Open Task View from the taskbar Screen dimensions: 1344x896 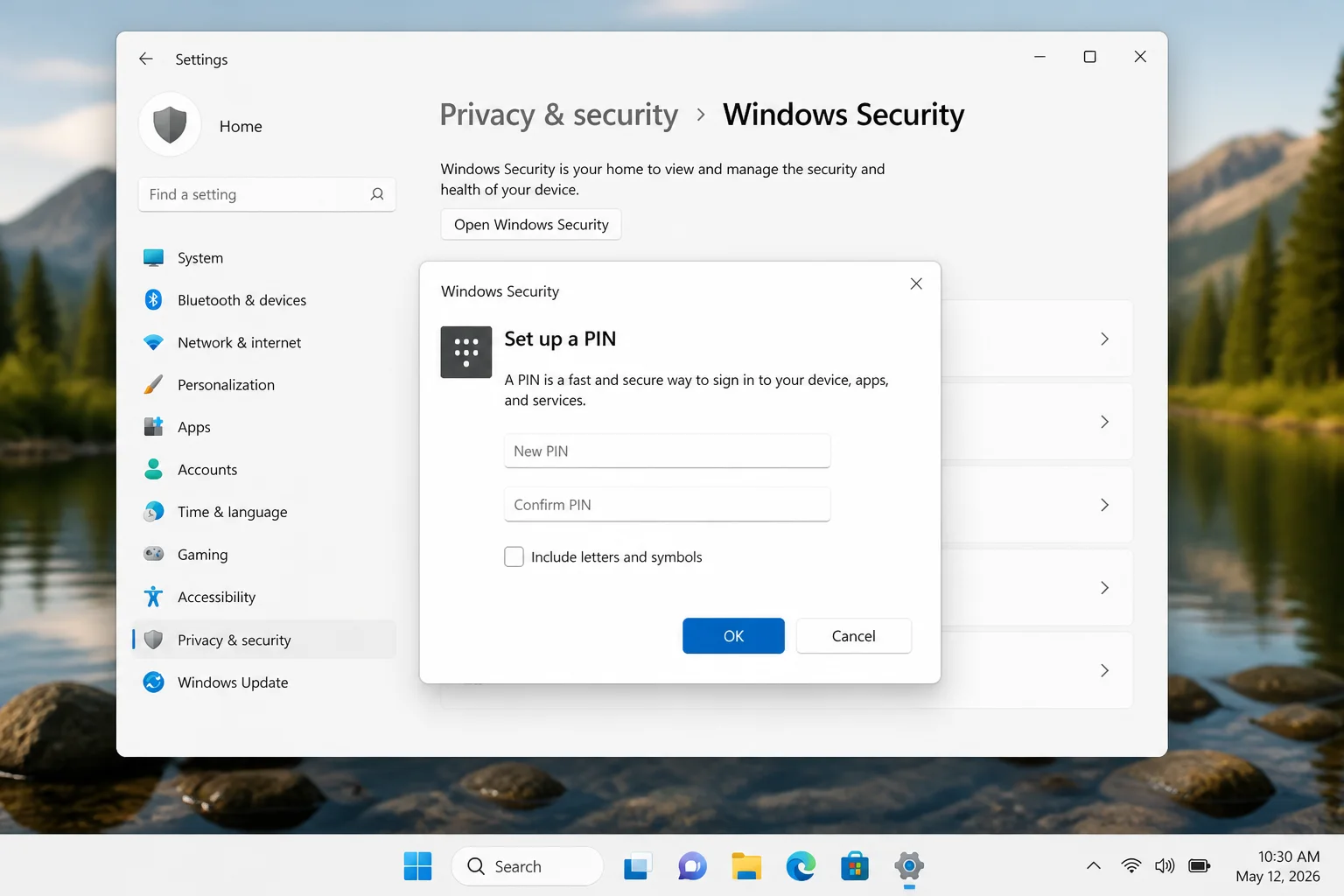(638, 866)
